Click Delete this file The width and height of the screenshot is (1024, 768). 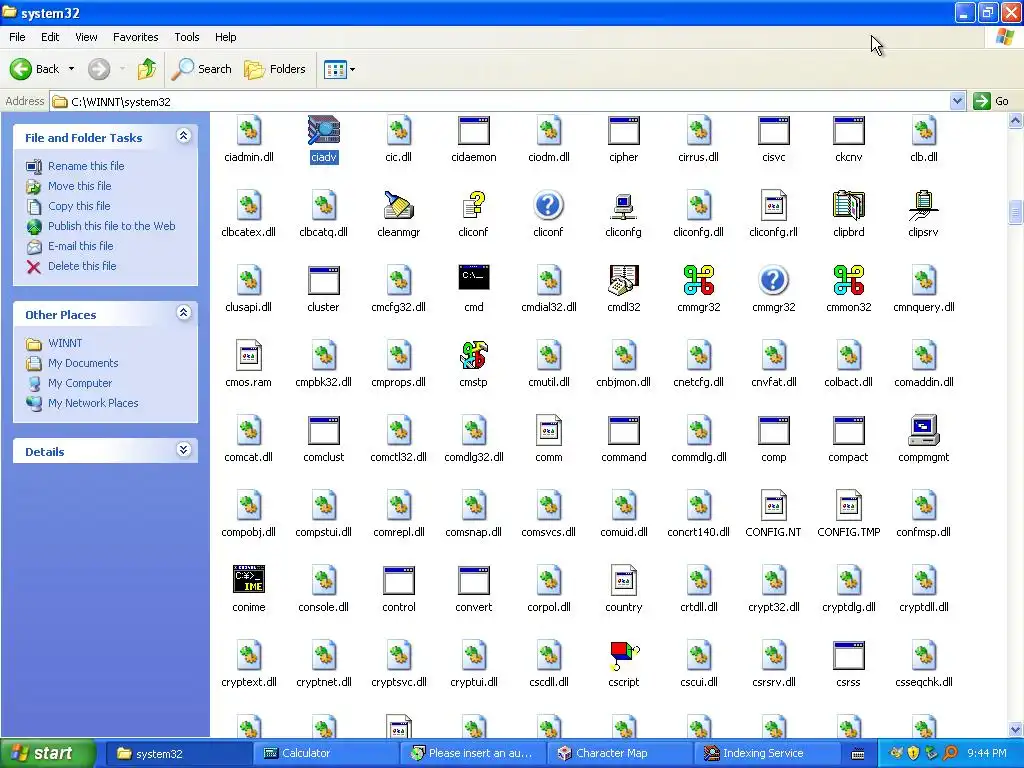[x=82, y=266]
